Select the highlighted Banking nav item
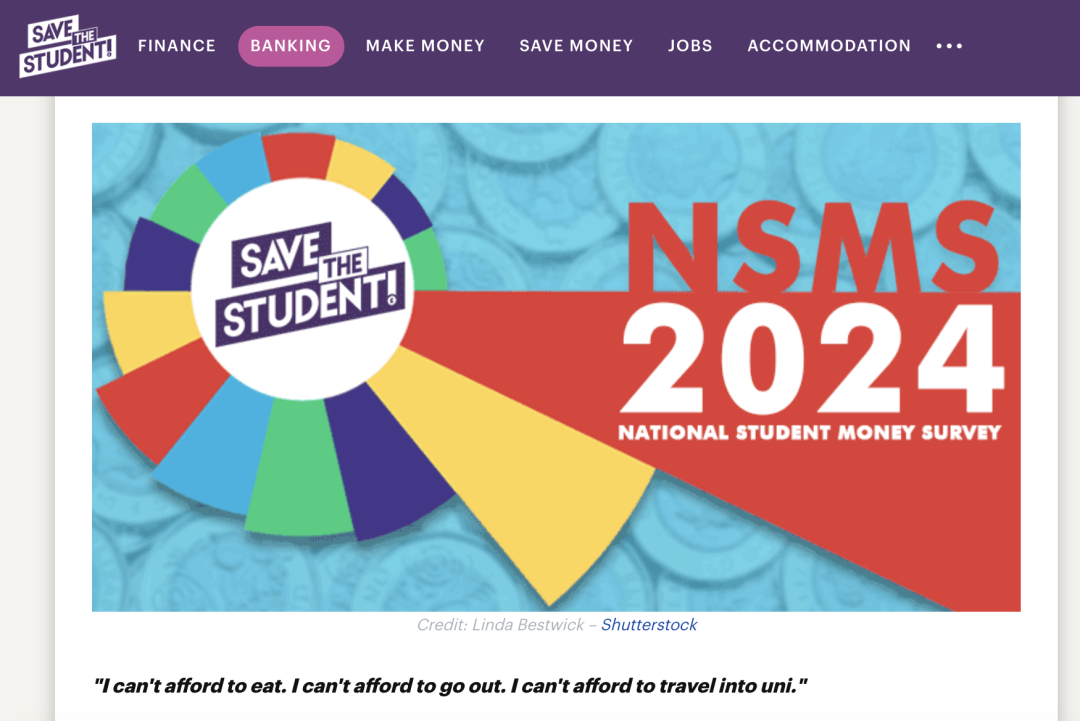Screen dimensions: 1080x721 tap(291, 46)
